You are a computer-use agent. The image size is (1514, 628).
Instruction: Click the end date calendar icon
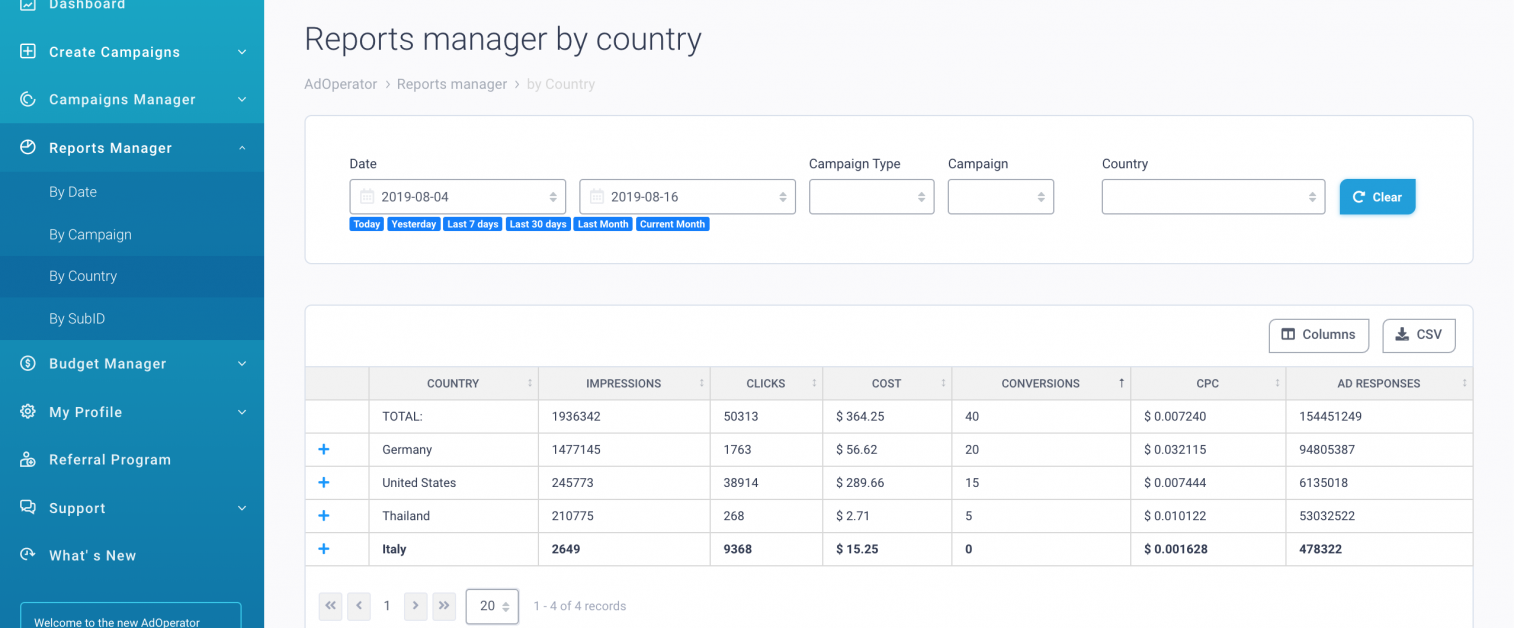[597, 197]
